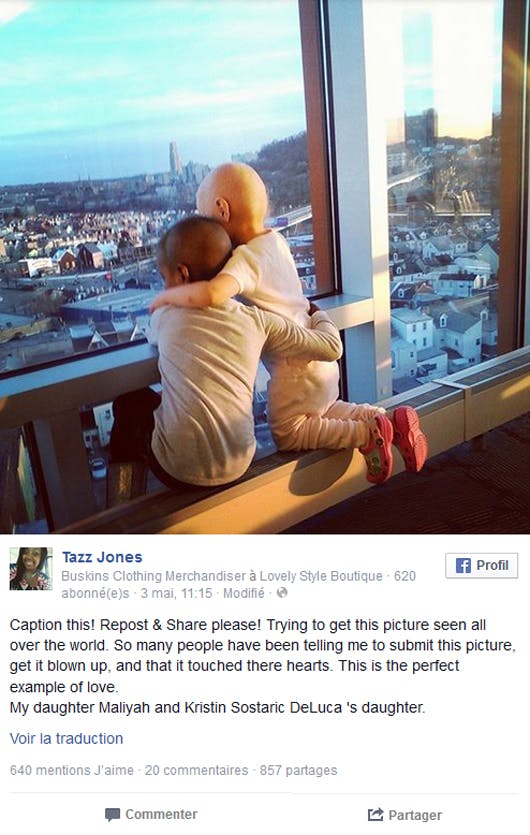View the 857 partages list
This screenshot has width=530, height=835.
(x=298, y=770)
